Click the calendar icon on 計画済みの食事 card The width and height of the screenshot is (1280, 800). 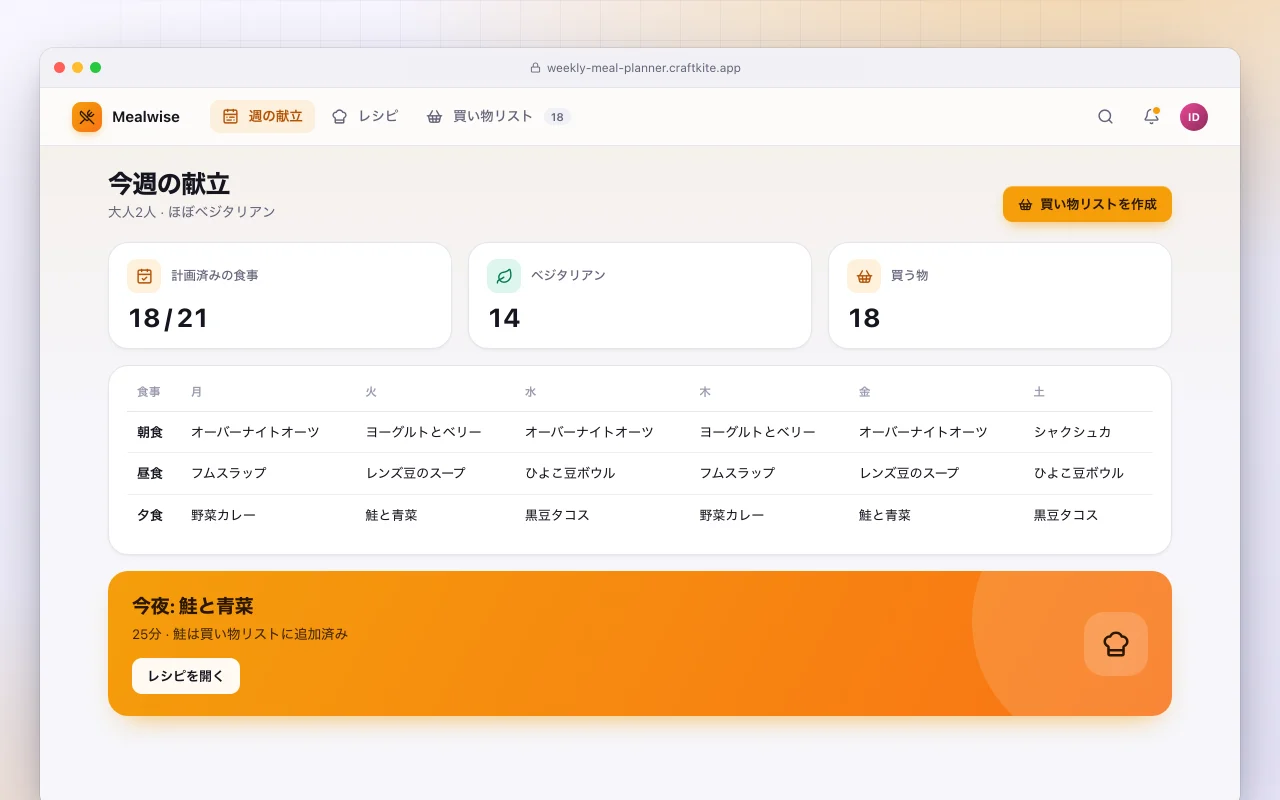(144, 276)
